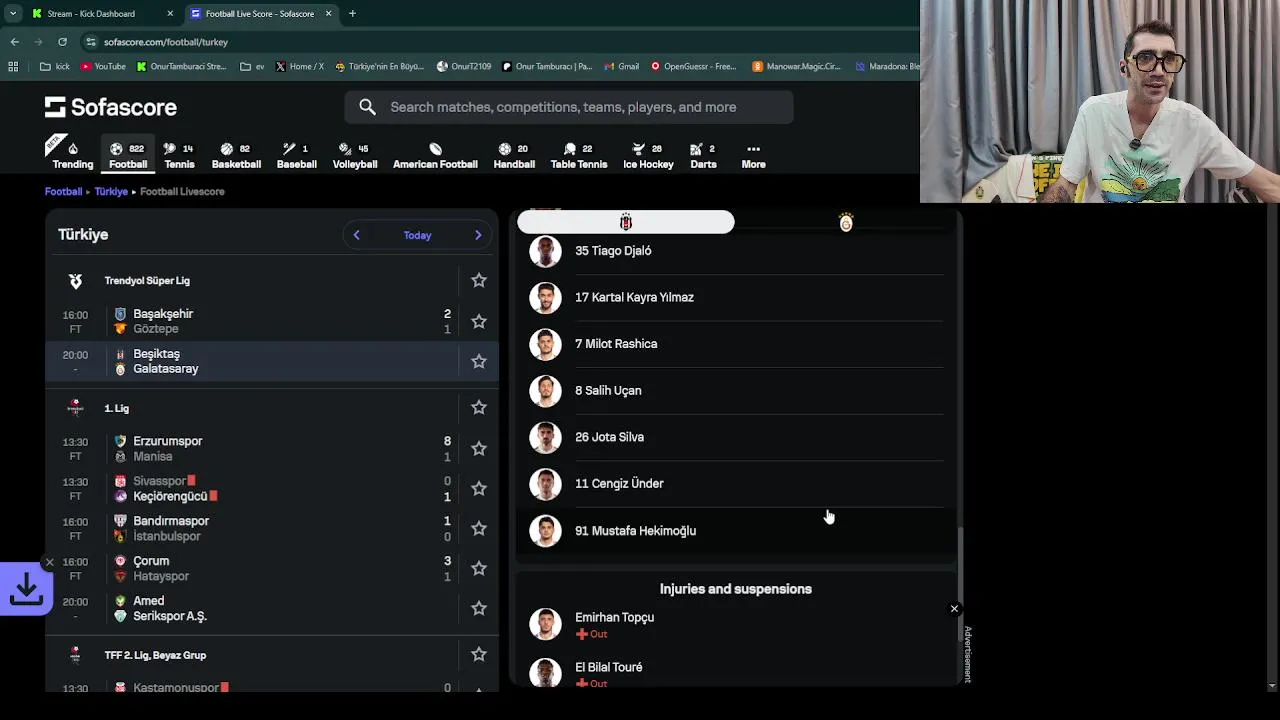Click the Football breadcrumb link
The height and width of the screenshot is (720, 1280).
point(63,191)
